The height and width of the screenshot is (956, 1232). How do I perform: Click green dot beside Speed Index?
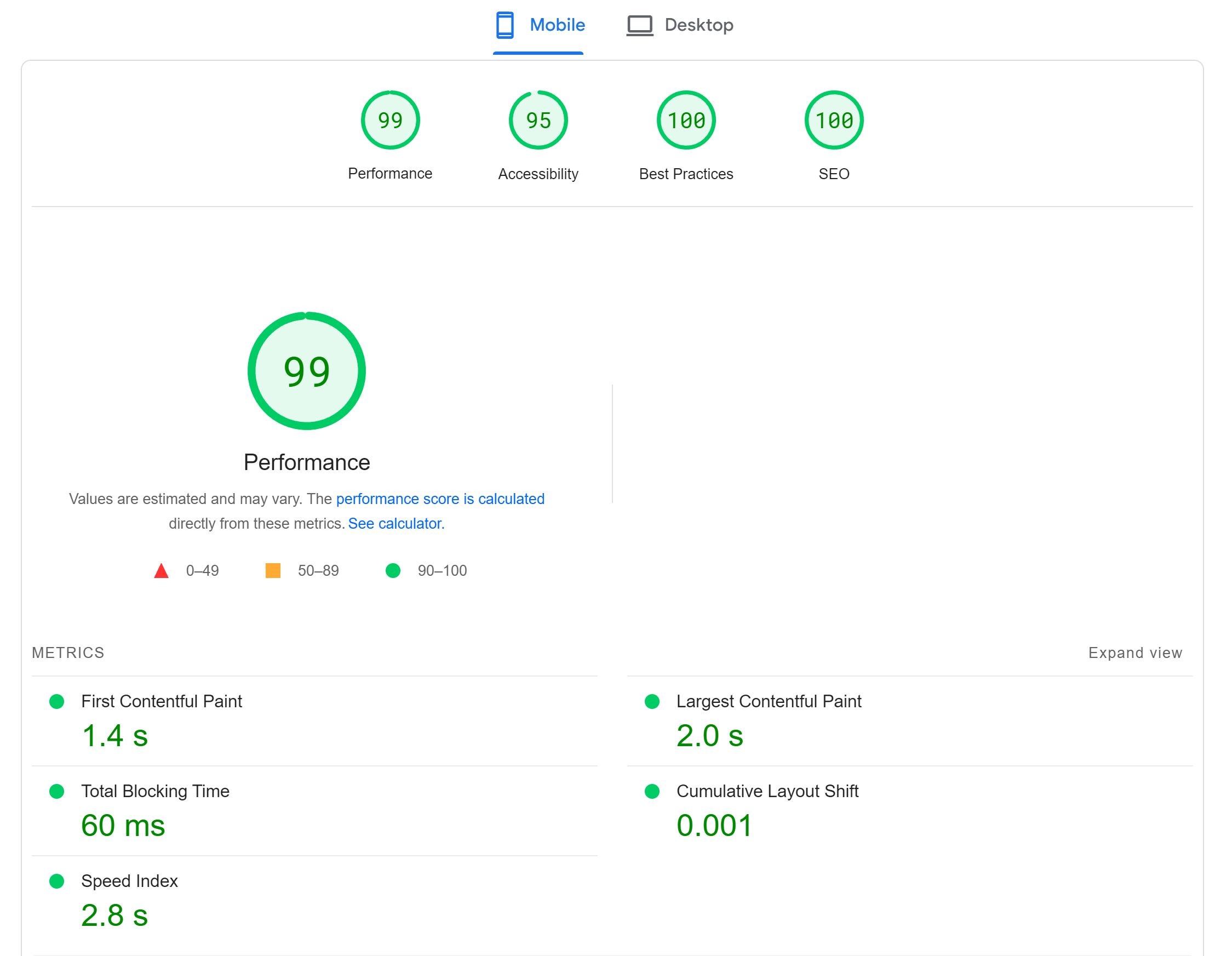(57, 881)
